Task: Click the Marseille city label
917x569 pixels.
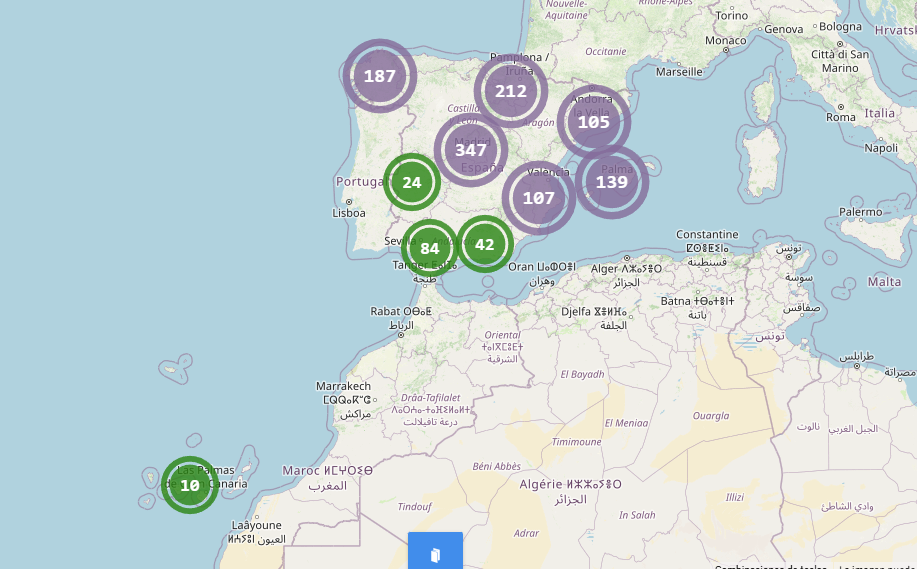Action: (679, 72)
